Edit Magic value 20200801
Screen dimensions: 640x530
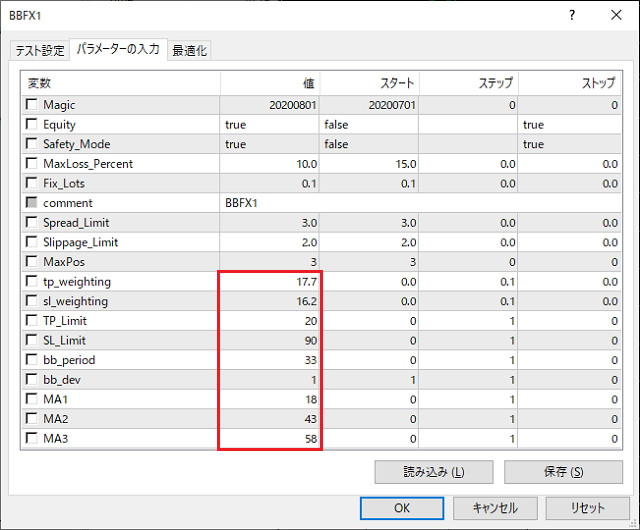click(269, 105)
